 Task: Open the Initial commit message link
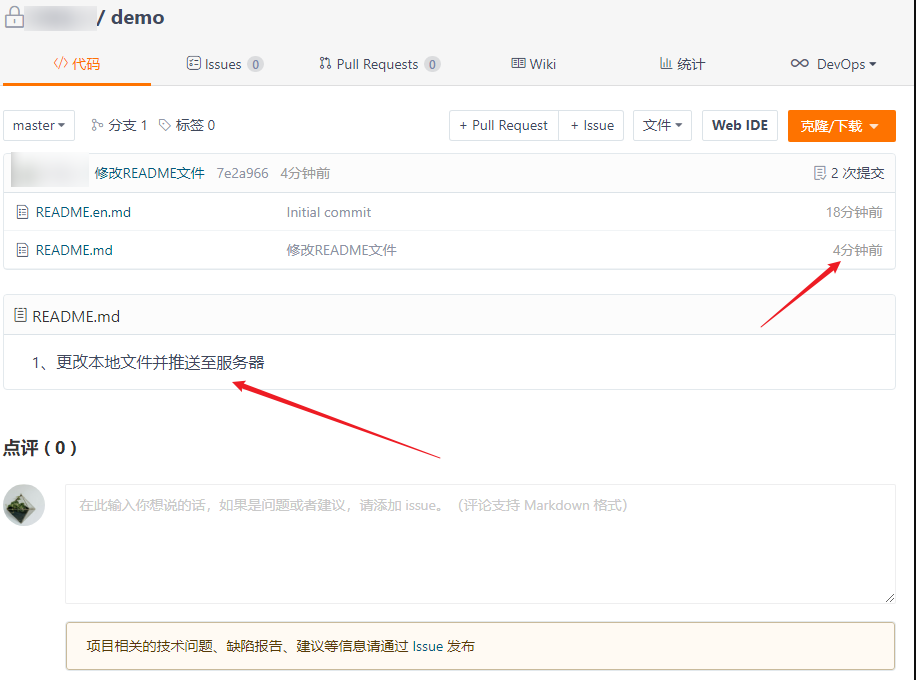pos(328,212)
